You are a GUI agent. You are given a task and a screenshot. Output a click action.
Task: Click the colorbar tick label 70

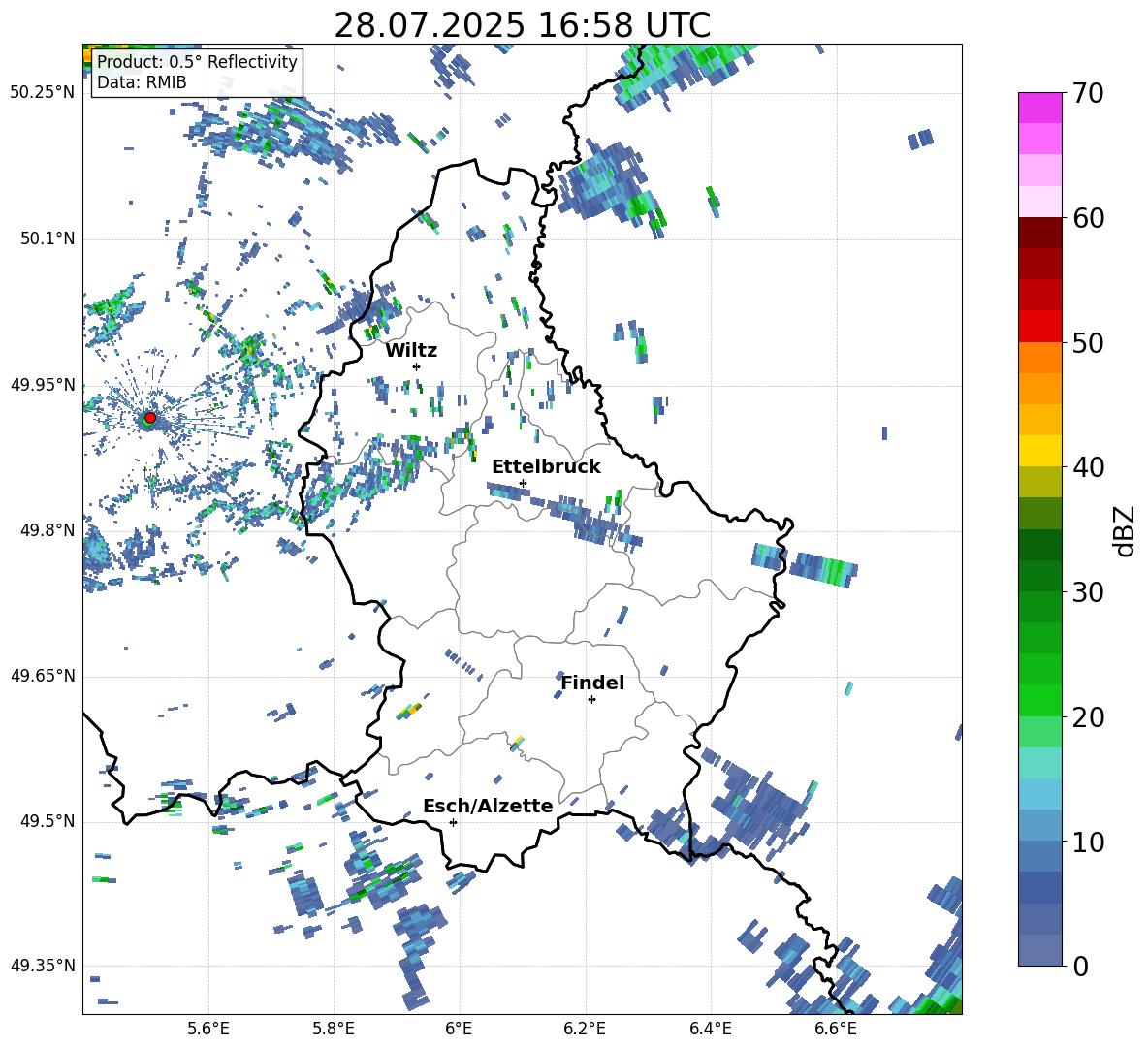(x=1088, y=94)
